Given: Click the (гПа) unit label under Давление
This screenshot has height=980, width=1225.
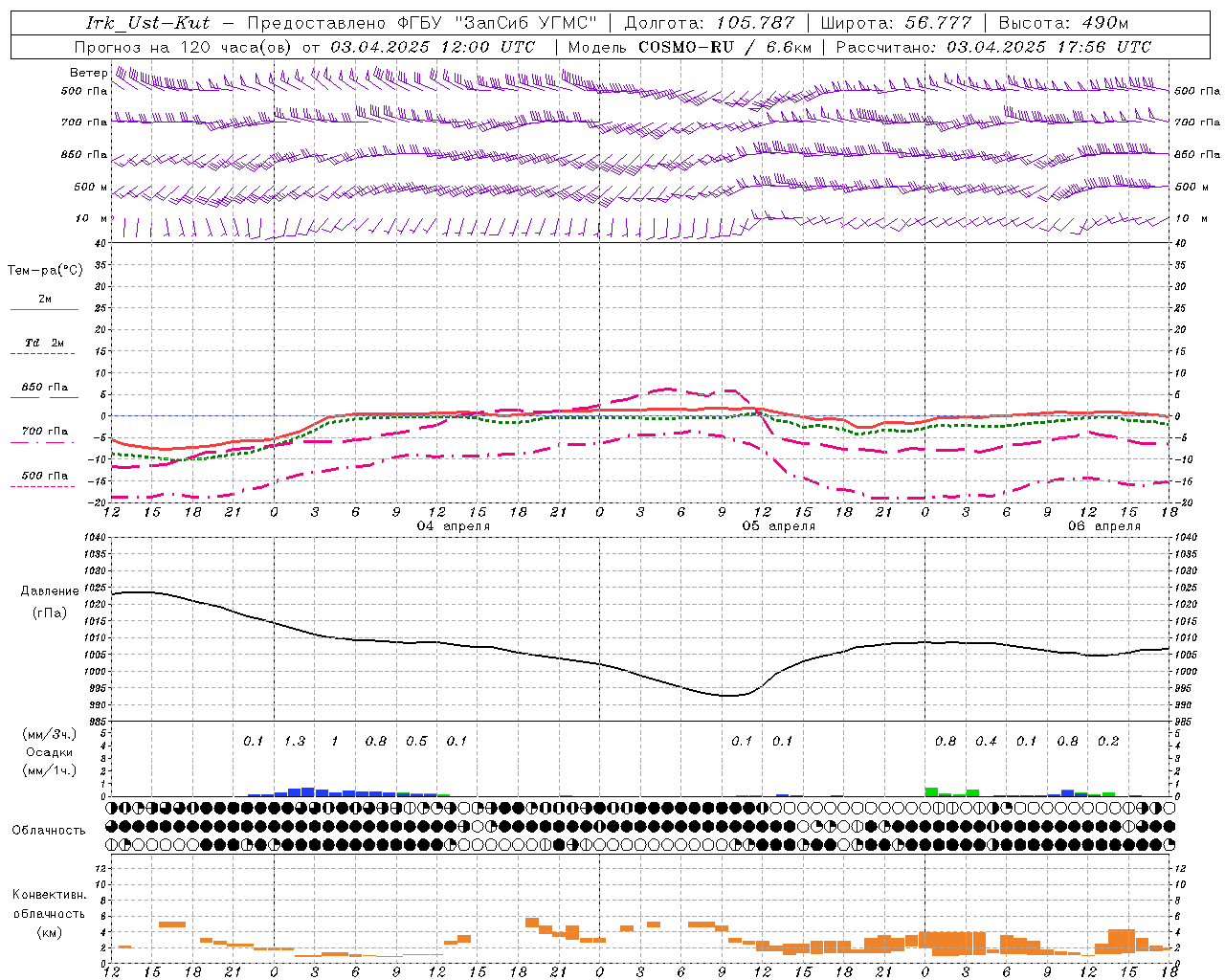Looking at the screenshot, I should 50,613.
